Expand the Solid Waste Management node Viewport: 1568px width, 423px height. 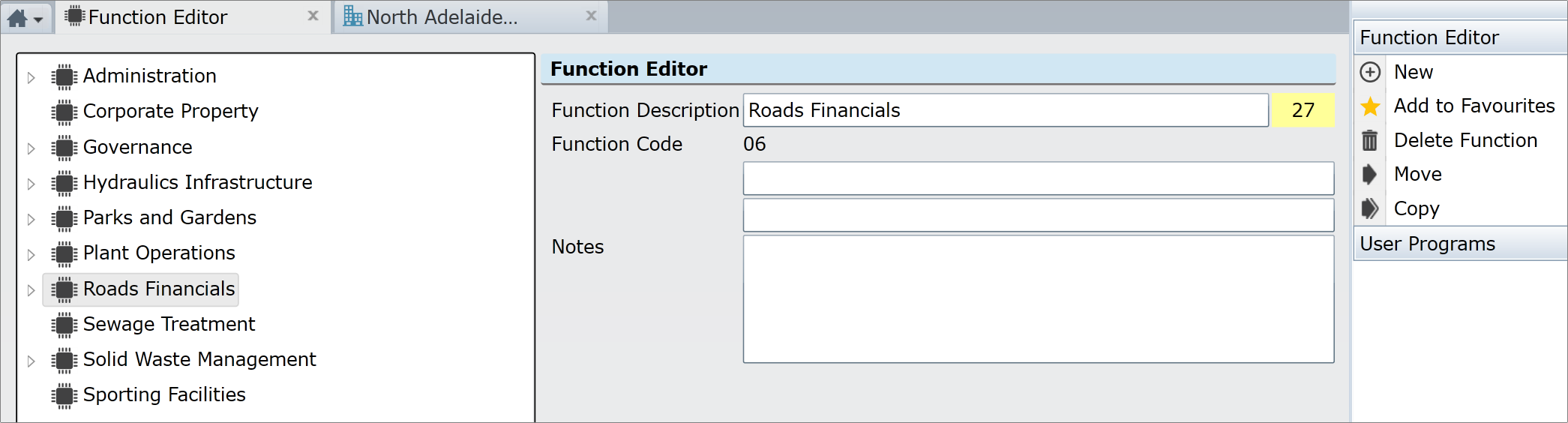click(31, 361)
